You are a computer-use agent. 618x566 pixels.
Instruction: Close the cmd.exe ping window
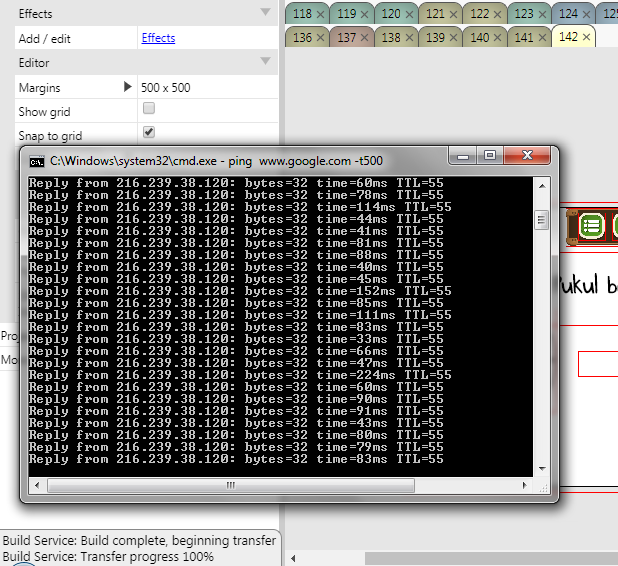click(x=527, y=156)
